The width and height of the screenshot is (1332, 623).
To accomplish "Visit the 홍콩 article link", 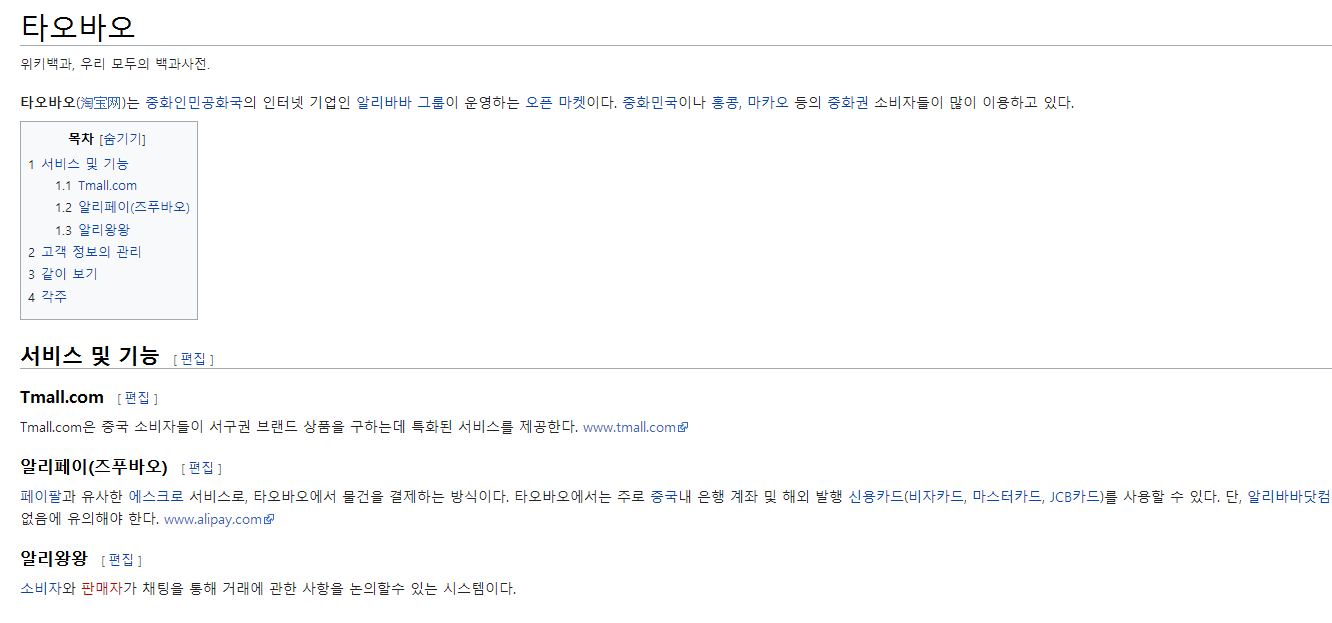I will click(x=725, y=103).
